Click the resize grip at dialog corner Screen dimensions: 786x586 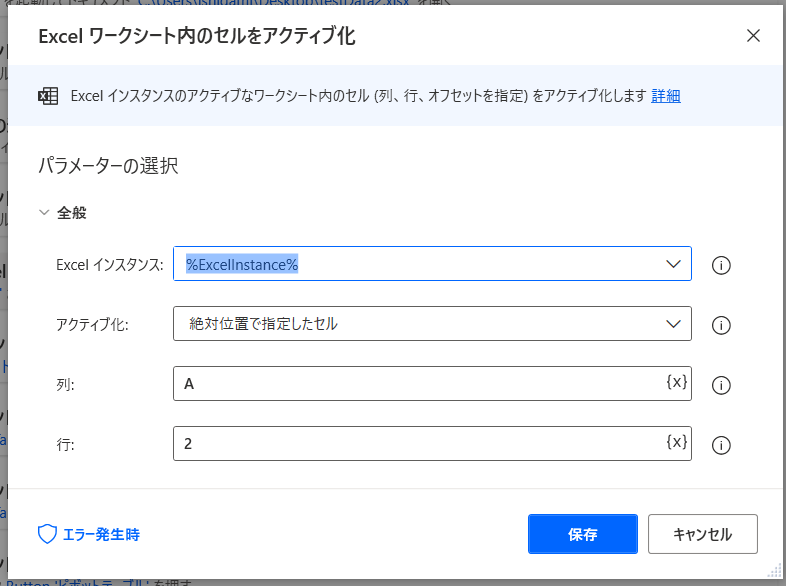[774, 571]
